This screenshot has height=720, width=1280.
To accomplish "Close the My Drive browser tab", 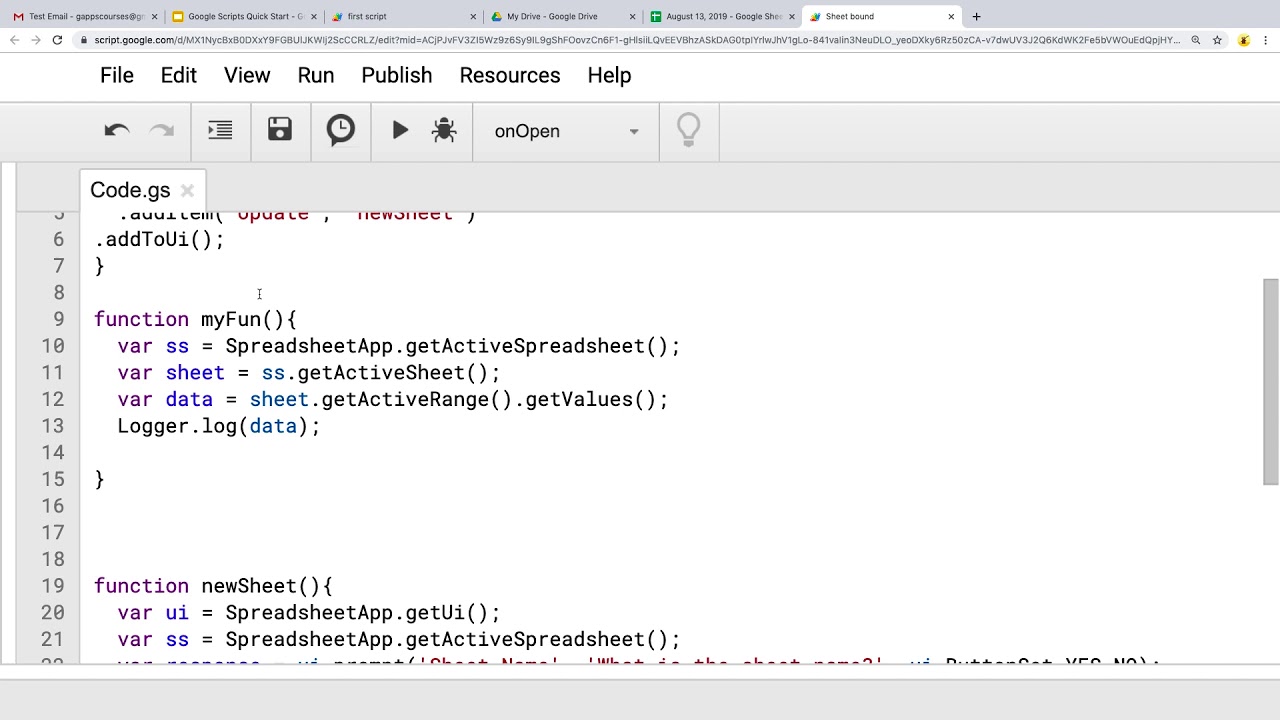I will (x=633, y=16).
